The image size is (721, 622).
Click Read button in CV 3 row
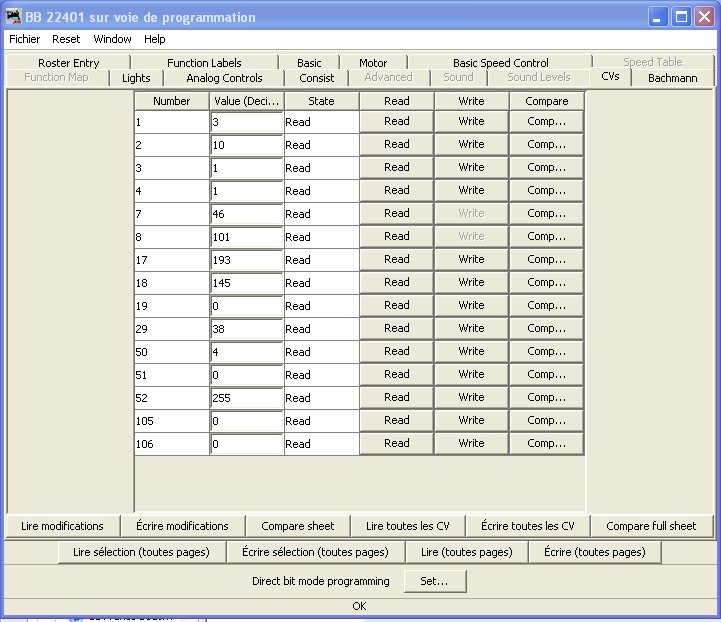pos(396,167)
